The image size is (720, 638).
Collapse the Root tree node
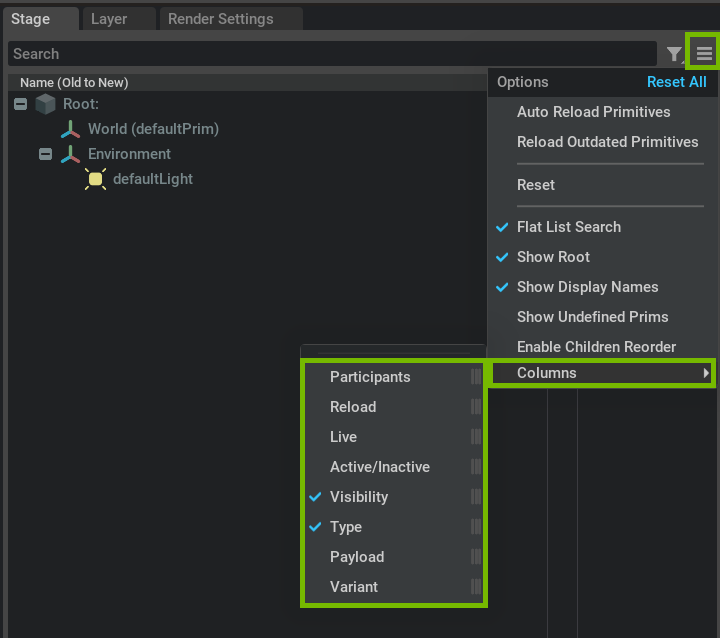[x=20, y=104]
